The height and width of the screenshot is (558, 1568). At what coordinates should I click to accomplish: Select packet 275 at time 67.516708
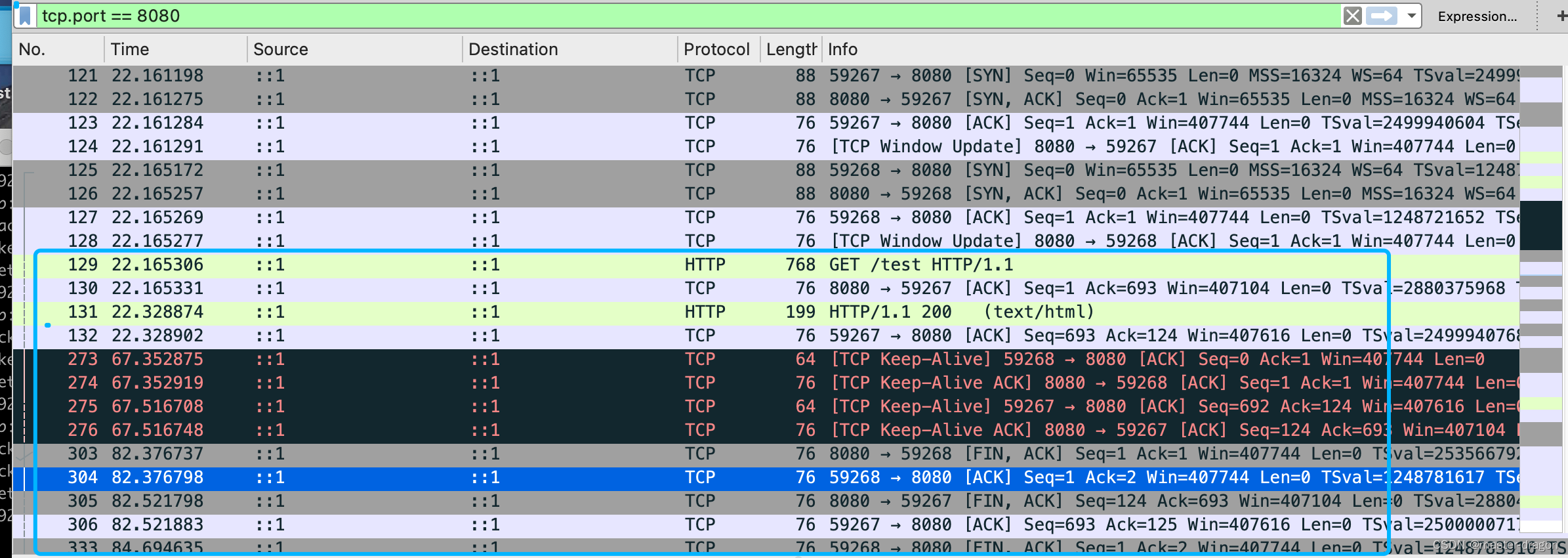[766, 407]
